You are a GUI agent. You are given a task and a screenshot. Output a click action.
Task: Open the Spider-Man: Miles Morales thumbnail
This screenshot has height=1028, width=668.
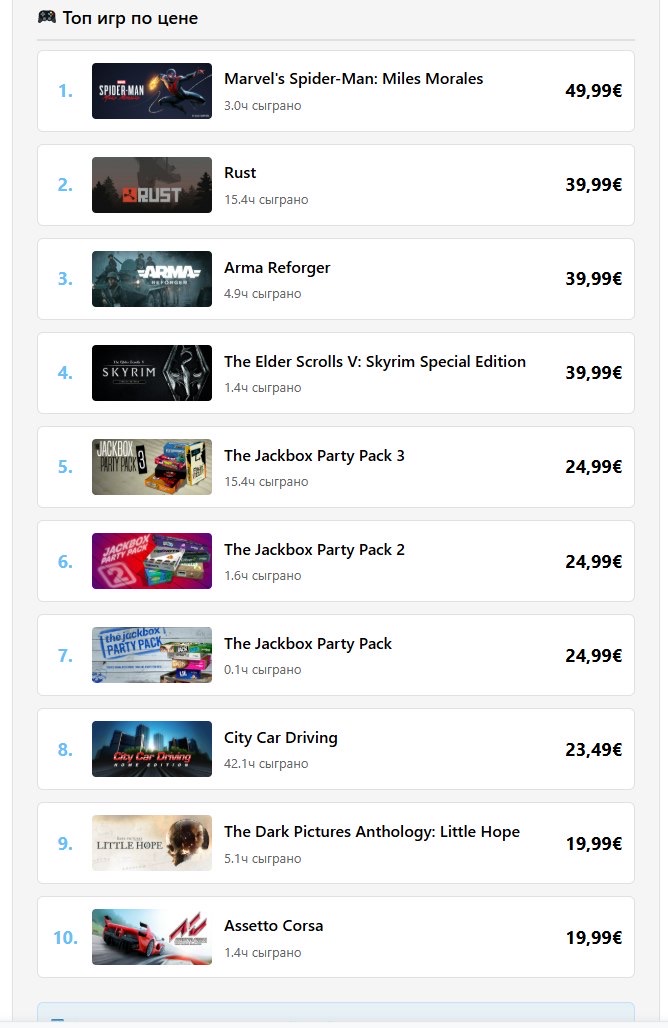[x=151, y=90]
